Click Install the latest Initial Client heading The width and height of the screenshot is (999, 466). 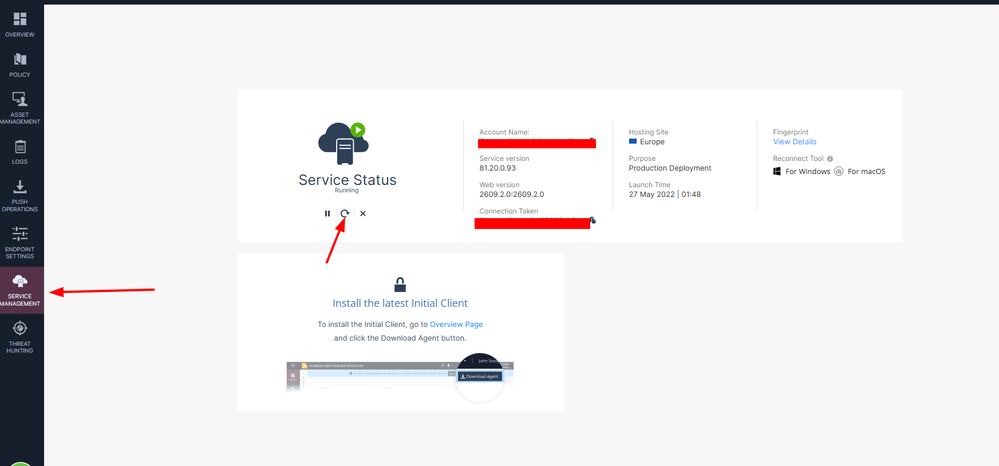pyautogui.click(x=400, y=303)
